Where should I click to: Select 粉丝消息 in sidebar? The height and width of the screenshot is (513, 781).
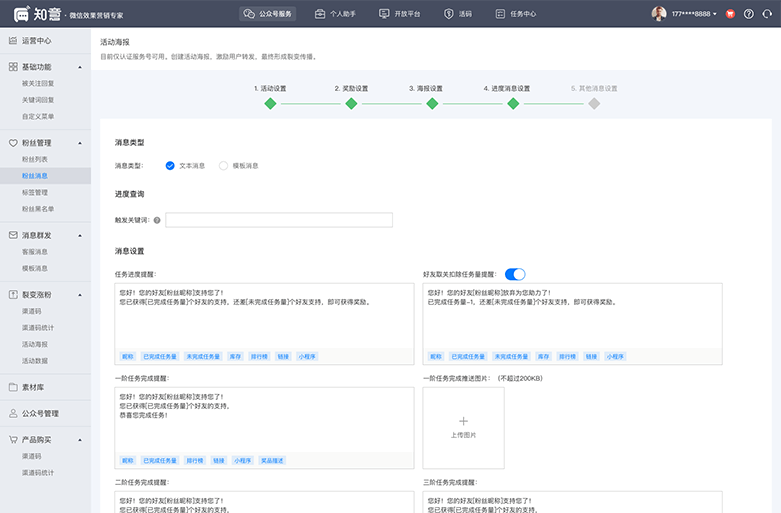tap(35, 175)
